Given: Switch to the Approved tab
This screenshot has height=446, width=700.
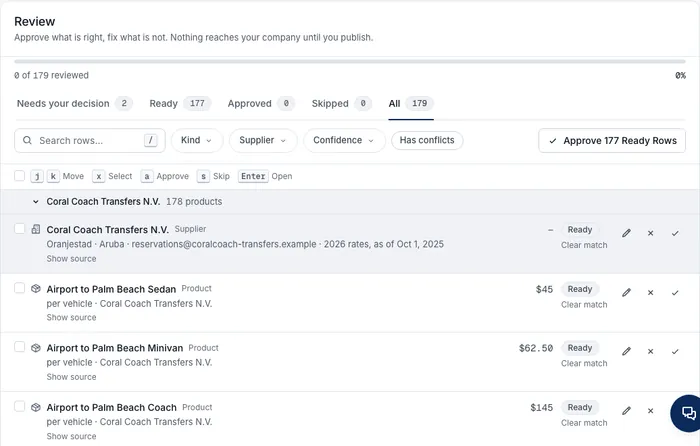Looking at the screenshot, I should [261, 104].
